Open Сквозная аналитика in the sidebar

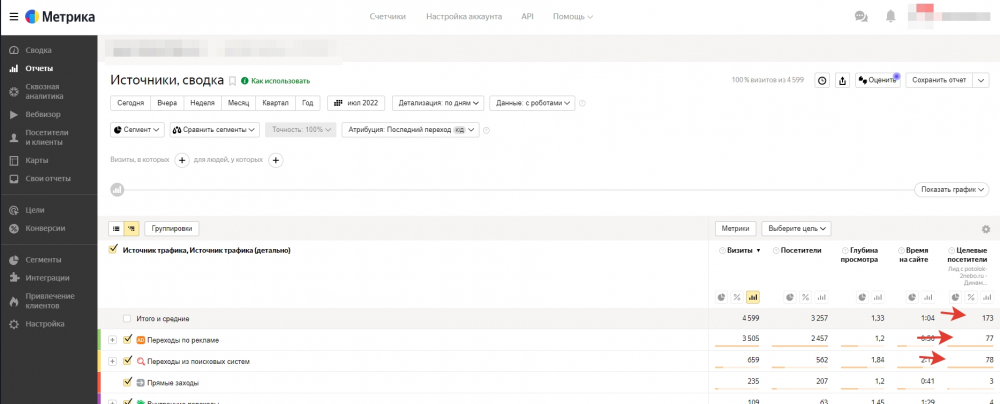coord(44,91)
